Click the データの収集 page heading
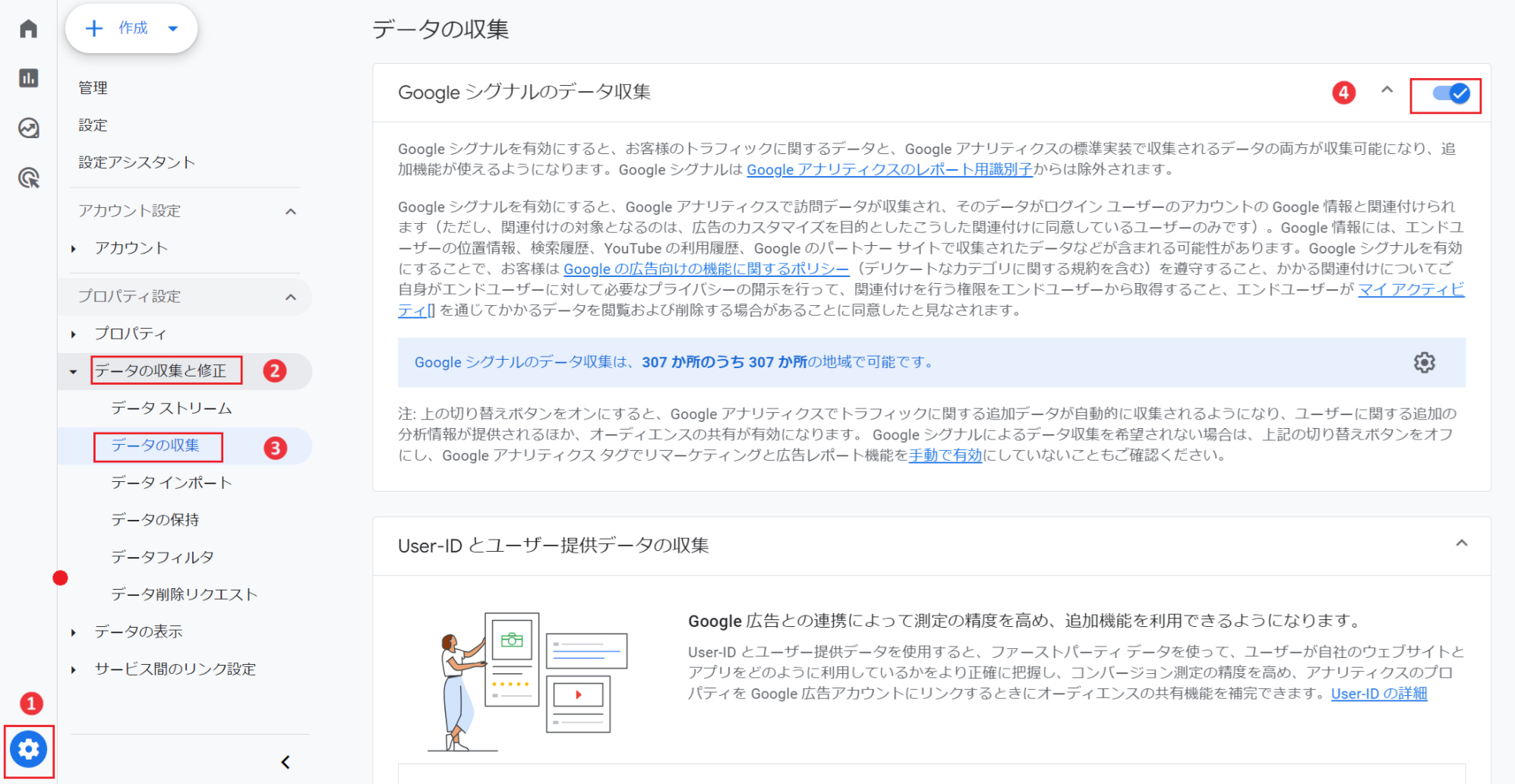Viewport: 1515px width, 784px height. pyautogui.click(x=440, y=30)
